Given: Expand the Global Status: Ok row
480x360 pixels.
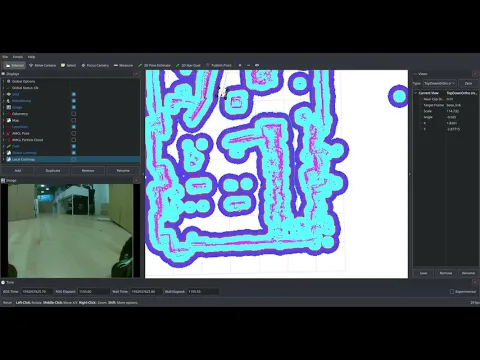Looking at the screenshot, I should (x=4, y=88).
